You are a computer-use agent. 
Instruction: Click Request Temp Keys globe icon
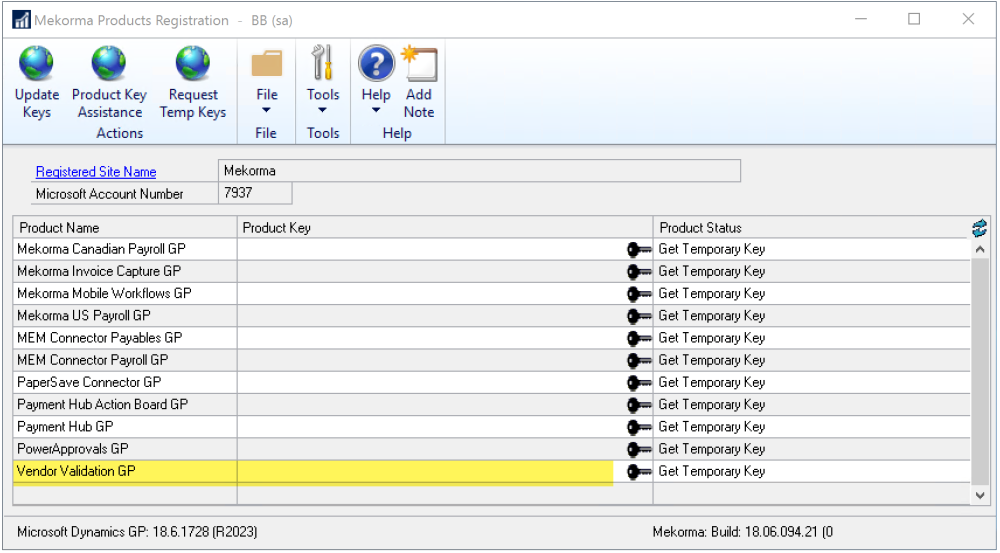tap(193, 64)
